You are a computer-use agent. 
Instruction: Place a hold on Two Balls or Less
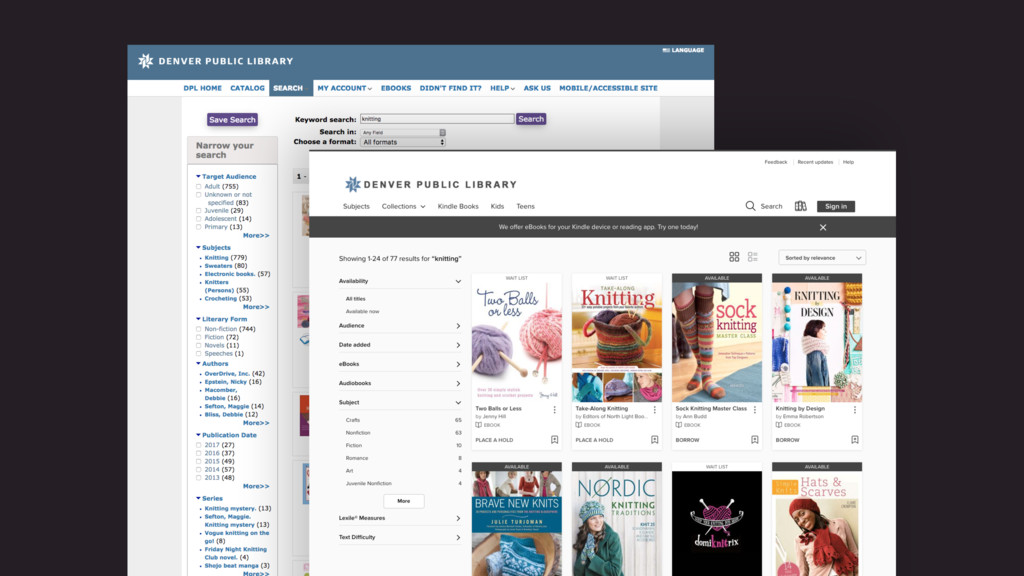[x=494, y=440]
